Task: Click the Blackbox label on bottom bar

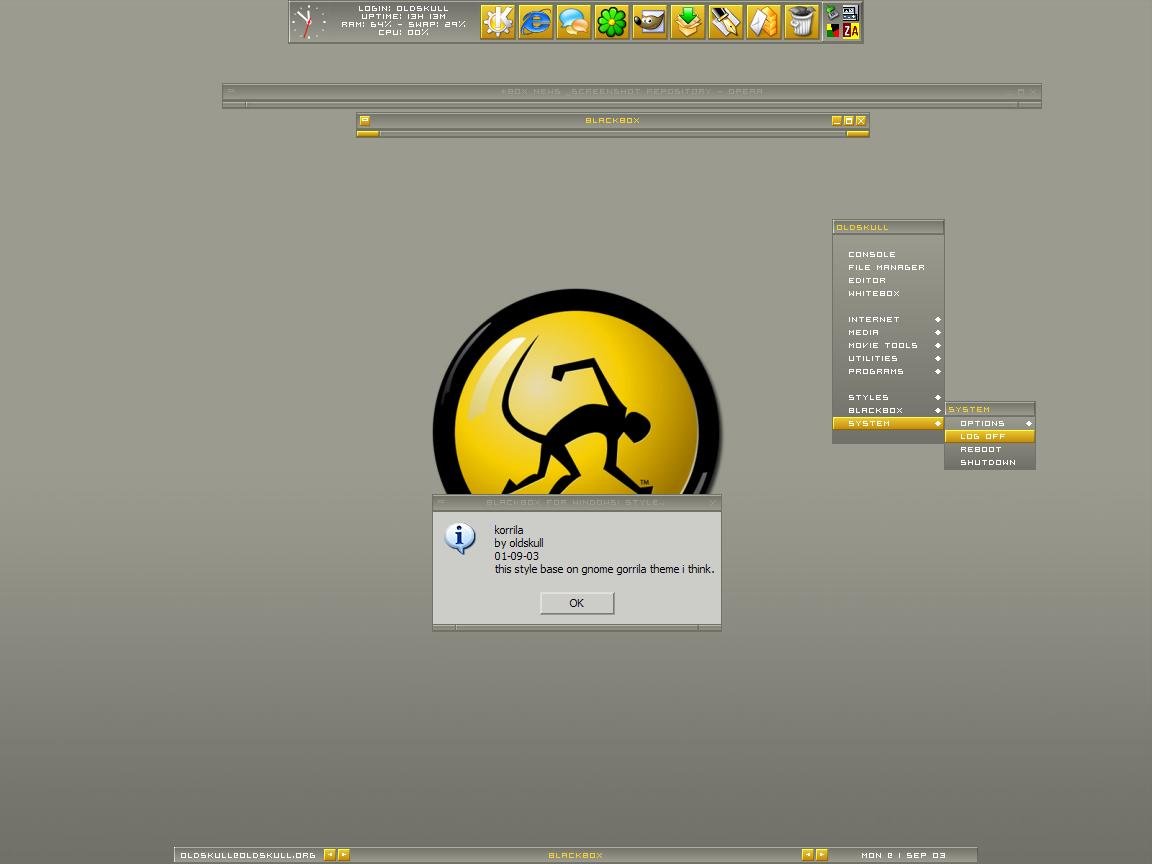Action: [x=575, y=855]
